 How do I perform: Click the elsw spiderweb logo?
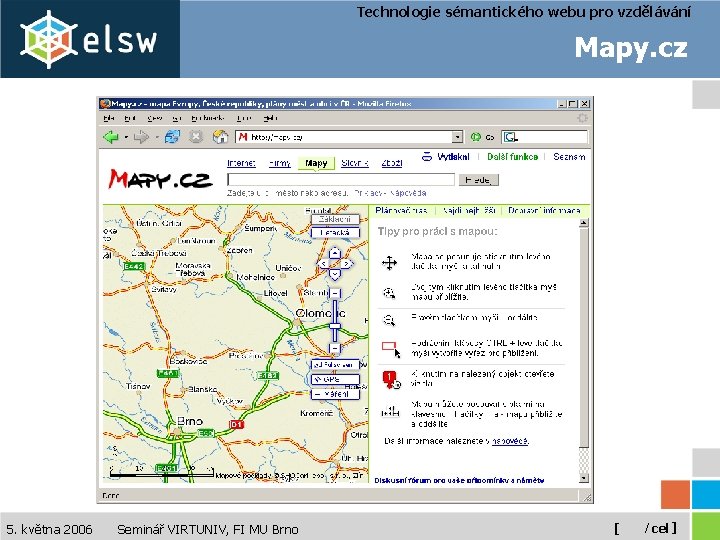(48, 39)
